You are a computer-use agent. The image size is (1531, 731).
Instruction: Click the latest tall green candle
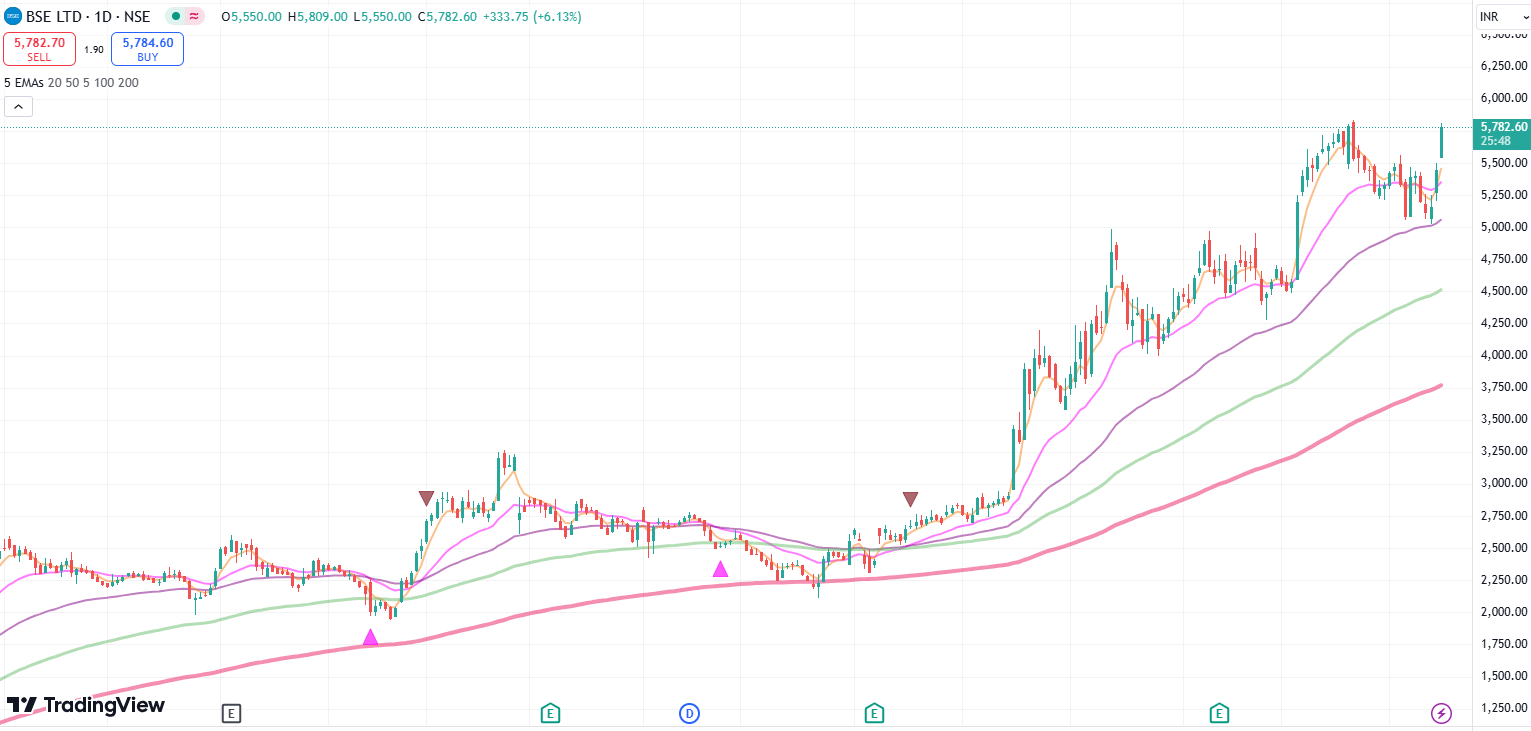point(1441,141)
